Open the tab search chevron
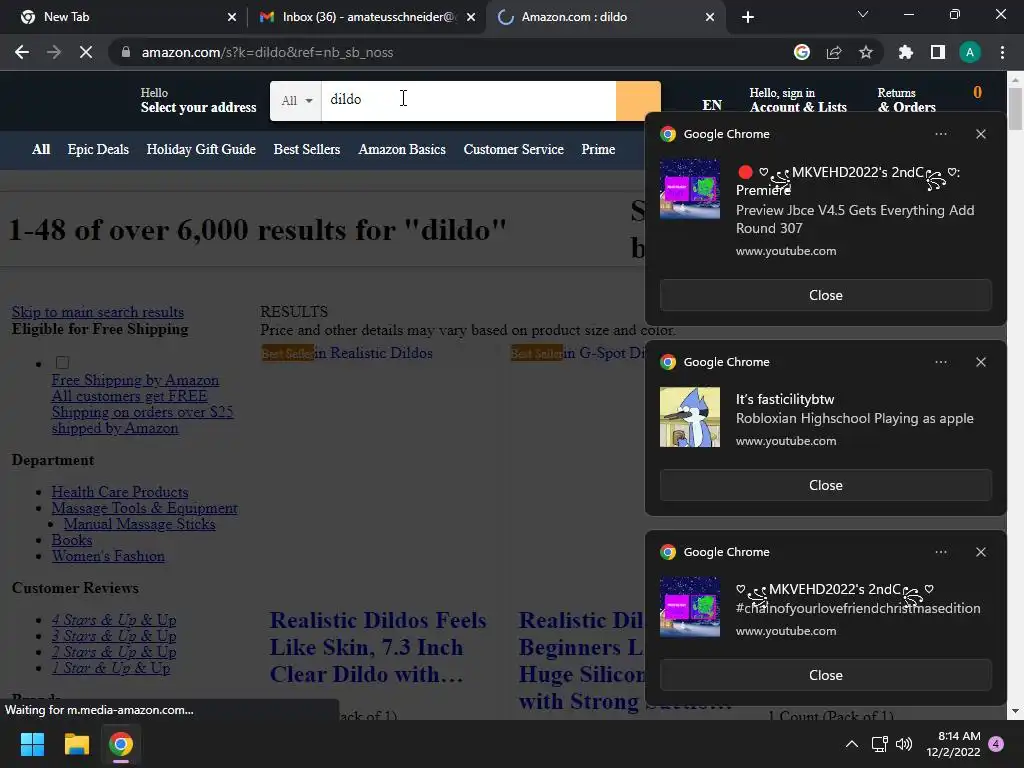Screen dimensions: 1024x768 point(863,14)
